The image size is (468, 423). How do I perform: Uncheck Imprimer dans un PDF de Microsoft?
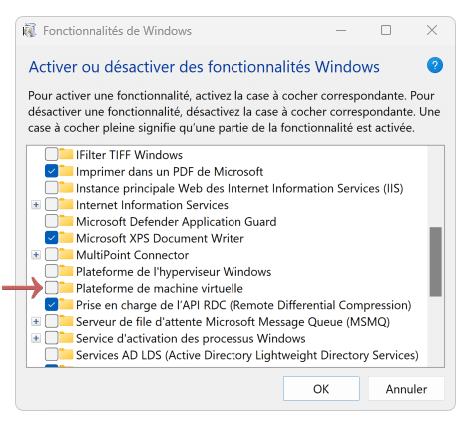coord(51,171)
